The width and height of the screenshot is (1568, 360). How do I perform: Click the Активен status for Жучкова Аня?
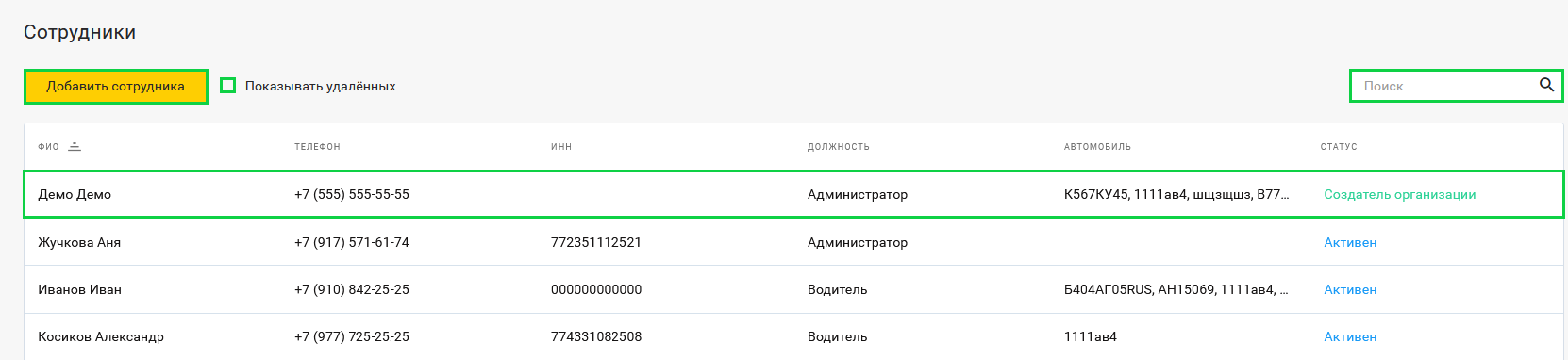1350,242
